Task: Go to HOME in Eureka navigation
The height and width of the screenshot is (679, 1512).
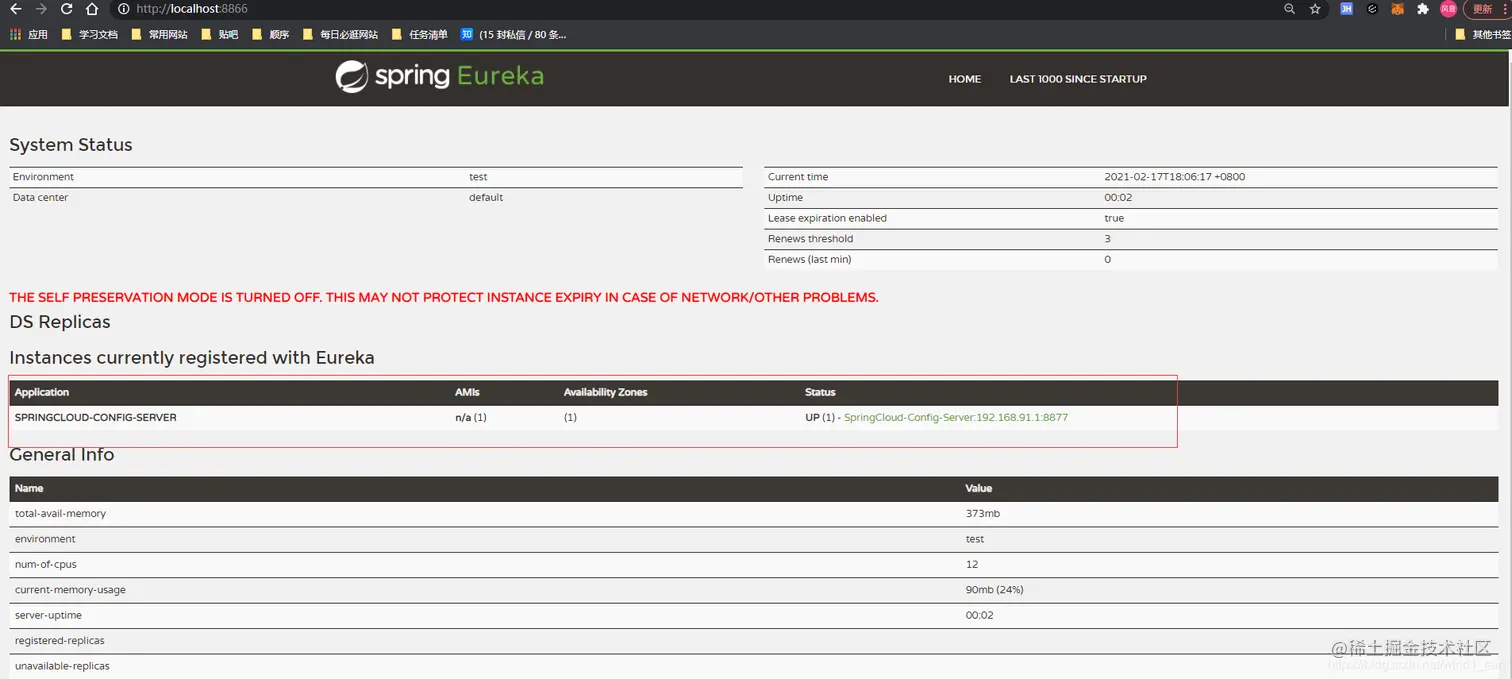Action: pyautogui.click(x=965, y=79)
